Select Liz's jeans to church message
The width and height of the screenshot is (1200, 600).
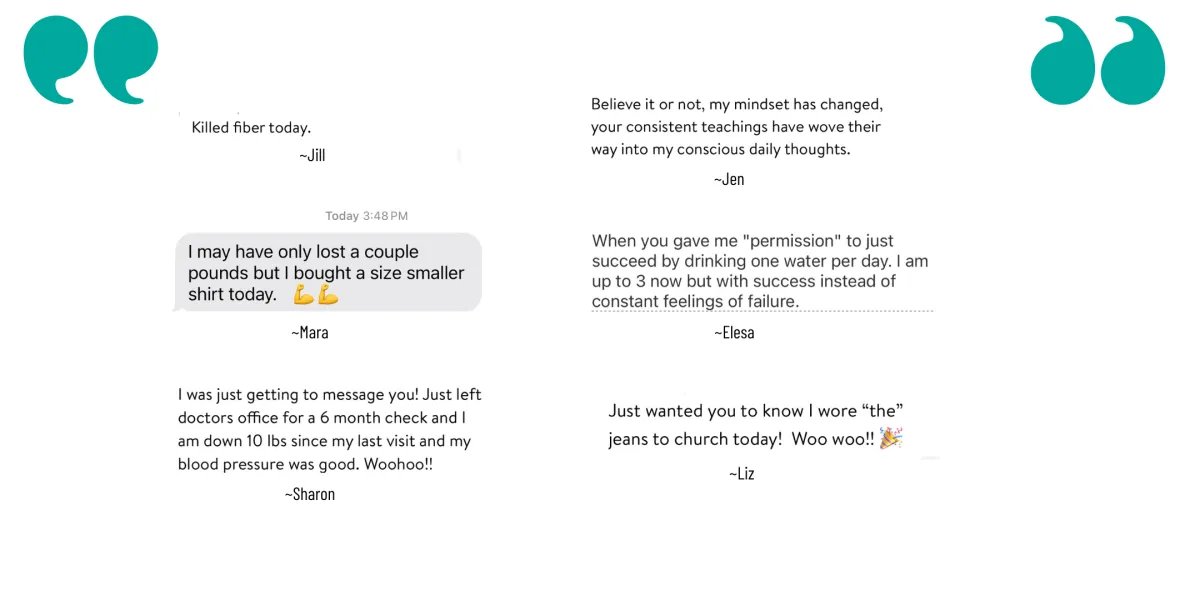click(756, 425)
